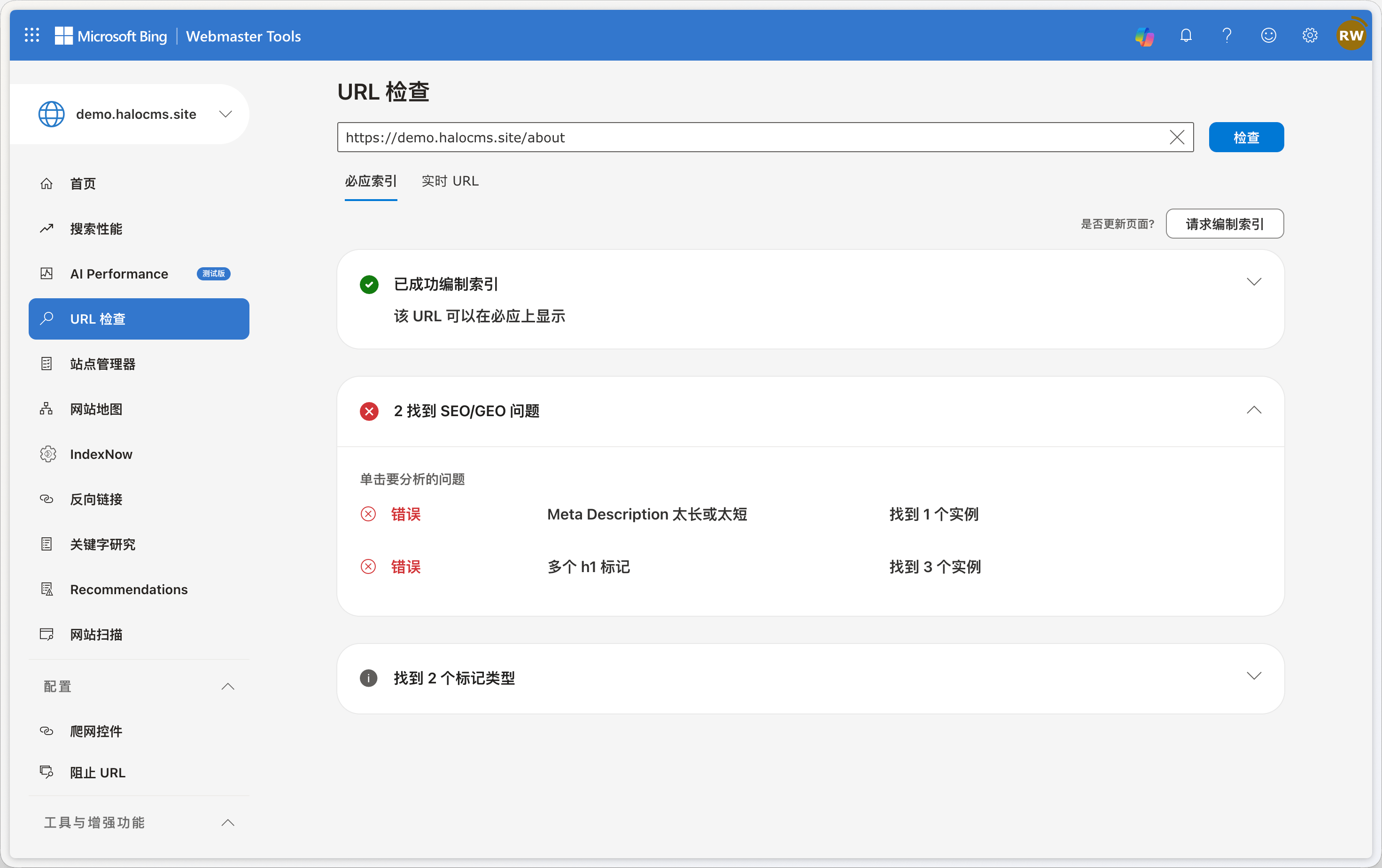Click the info icon for 标记类型
The height and width of the screenshot is (868, 1382).
(368, 678)
